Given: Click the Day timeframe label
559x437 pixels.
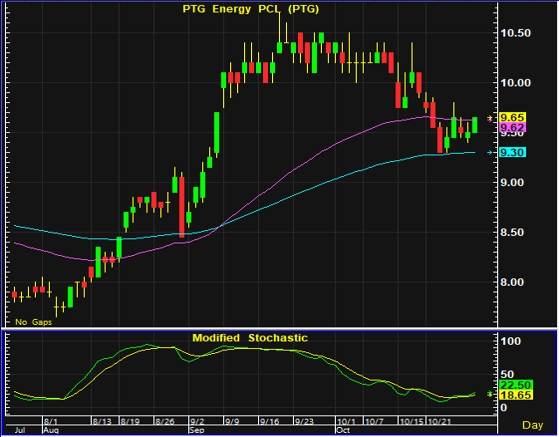Looking at the screenshot, I should pos(533,425).
